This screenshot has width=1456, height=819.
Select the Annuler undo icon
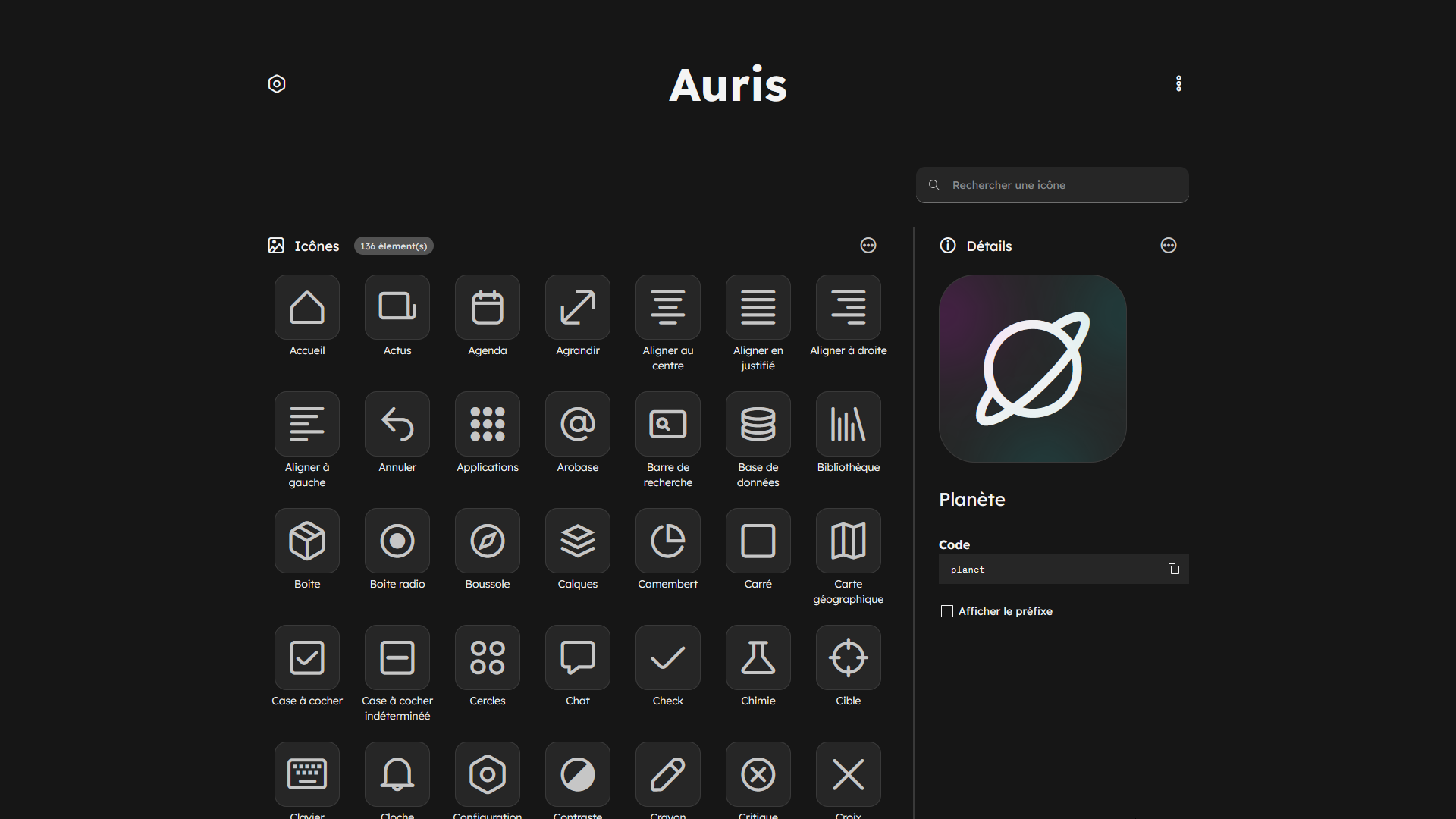point(397,424)
